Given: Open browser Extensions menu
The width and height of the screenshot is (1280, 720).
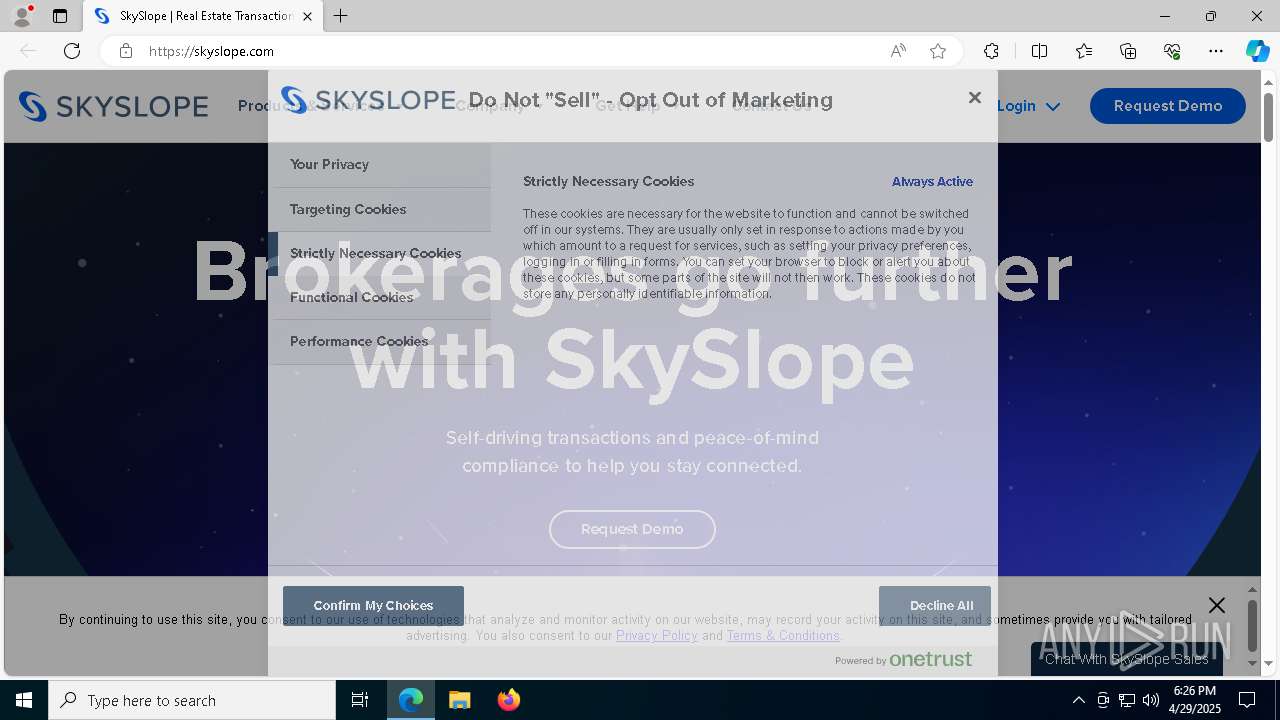Looking at the screenshot, I should click(x=991, y=51).
